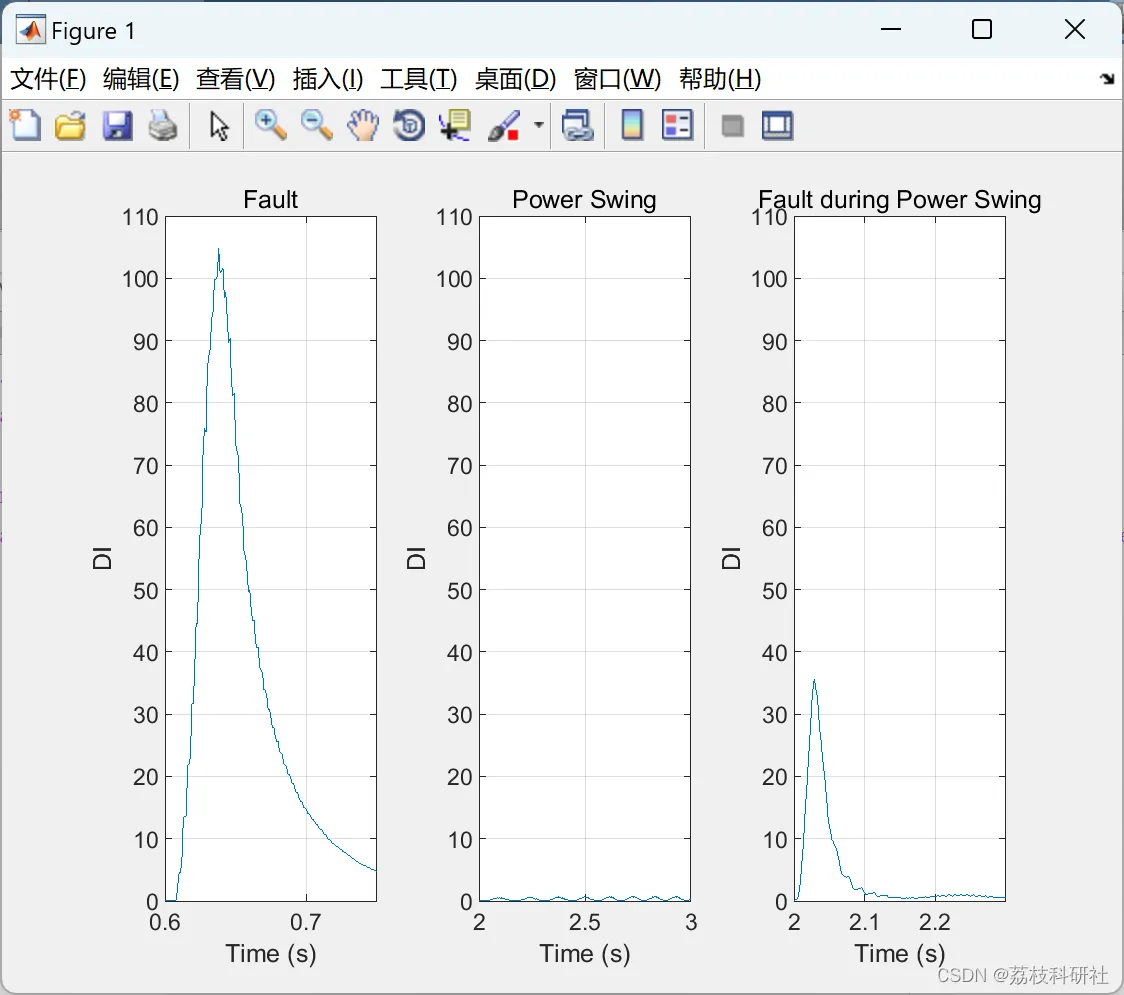Maximize the Figure 1 window
The height and width of the screenshot is (995, 1124).
coord(982,29)
